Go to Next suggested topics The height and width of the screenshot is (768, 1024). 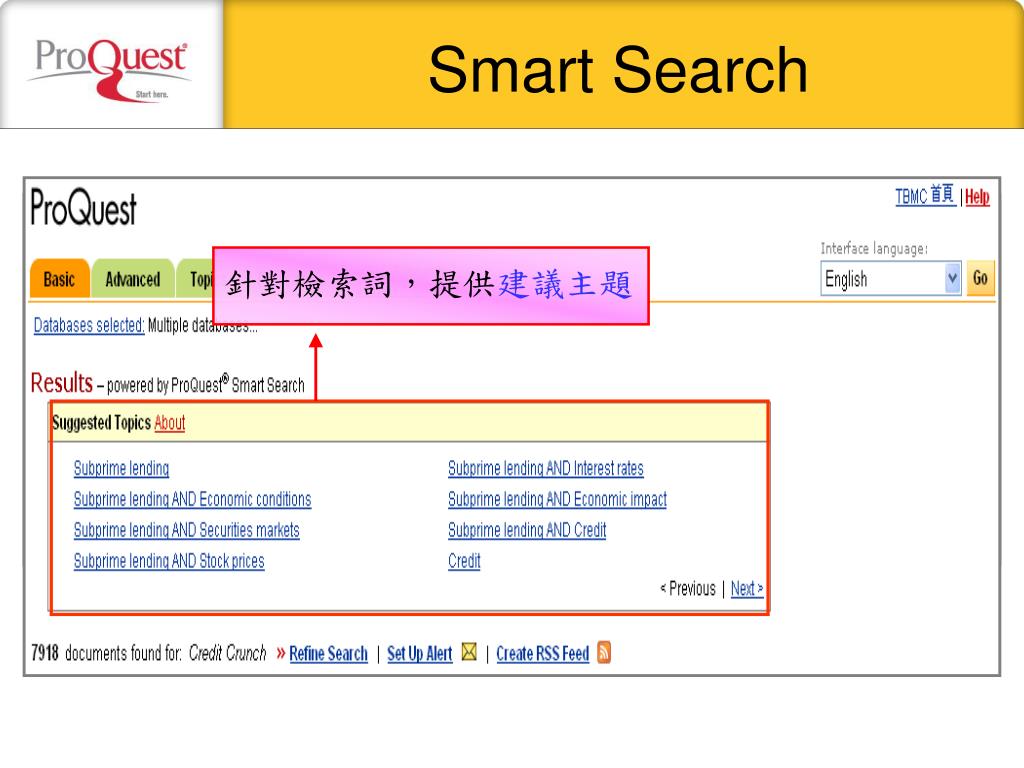747,588
